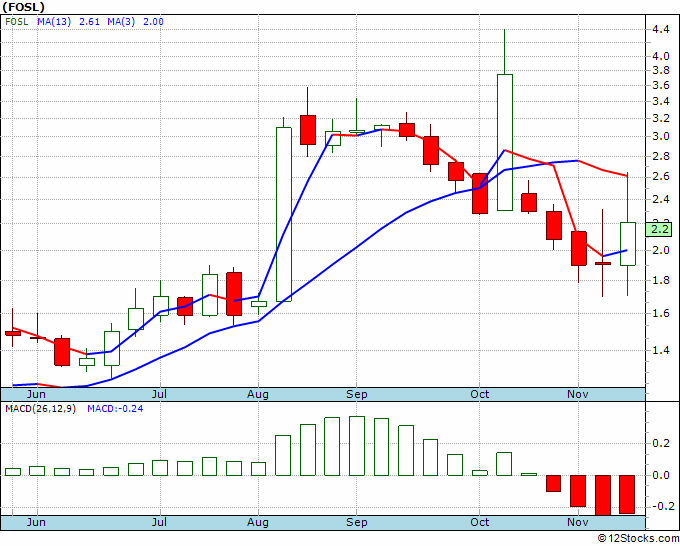Click the 2.6 price axis label
This screenshot has height=546, width=680.
coord(660,177)
